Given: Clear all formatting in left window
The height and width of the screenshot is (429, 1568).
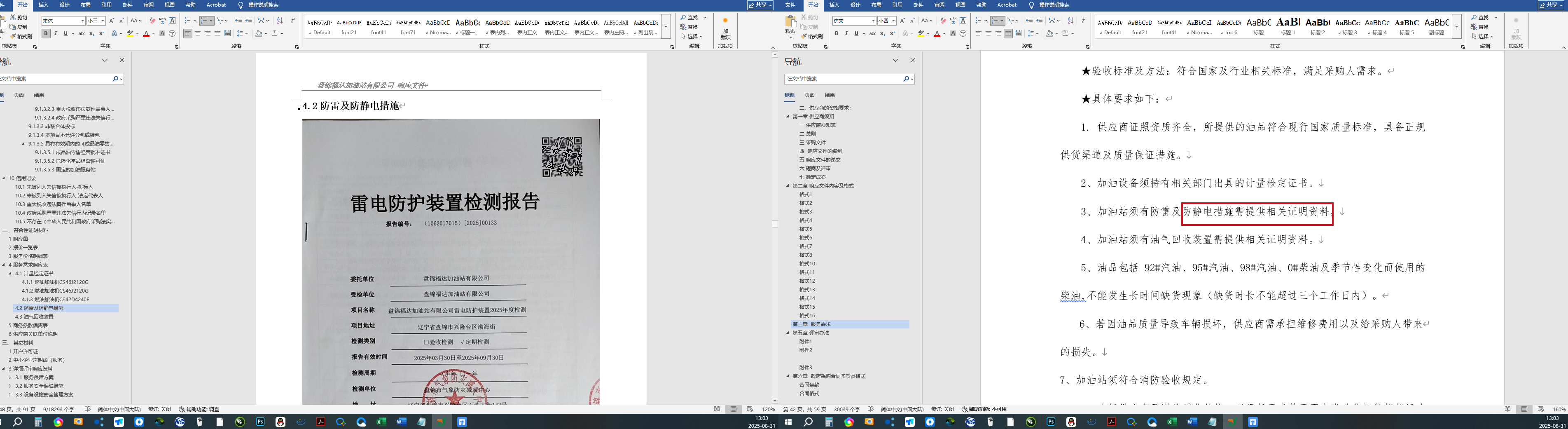Looking at the screenshot, I should tap(152, 21).
